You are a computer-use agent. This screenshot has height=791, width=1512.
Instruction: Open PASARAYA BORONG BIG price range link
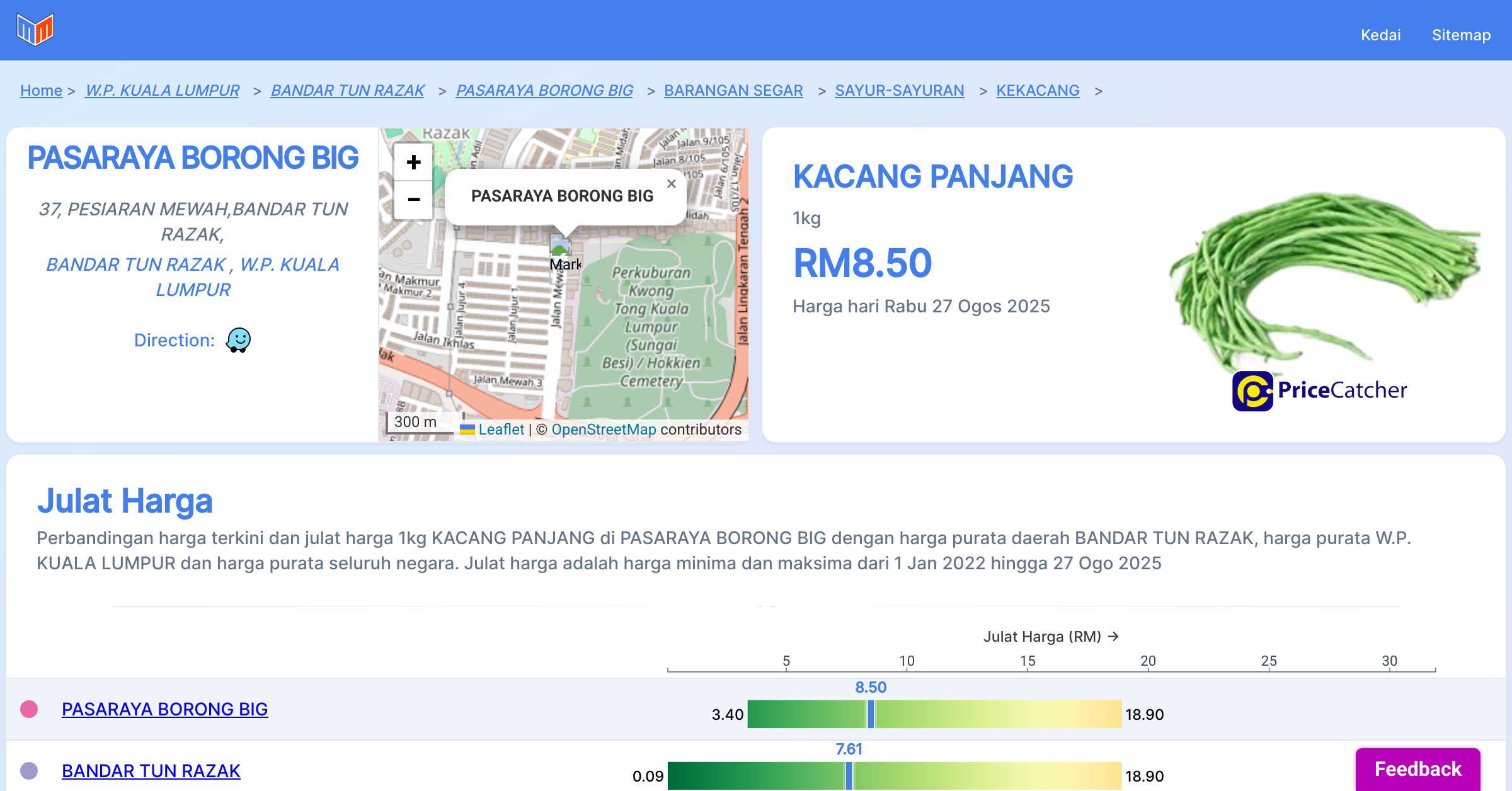tap(164, 709)
